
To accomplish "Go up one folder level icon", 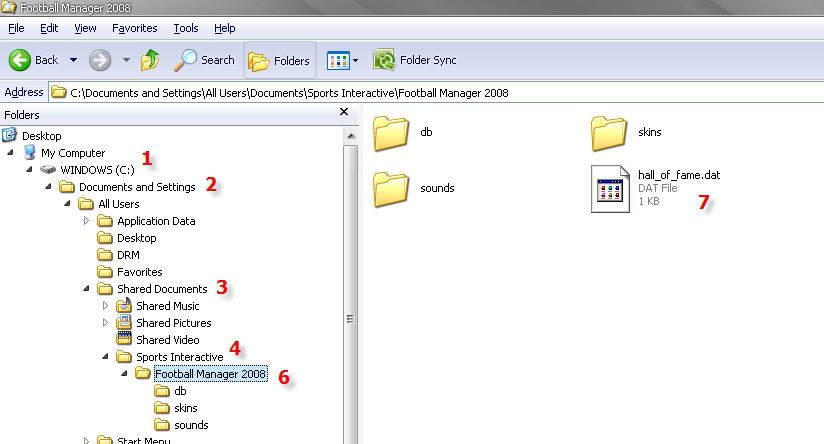I will pos(150,60).
